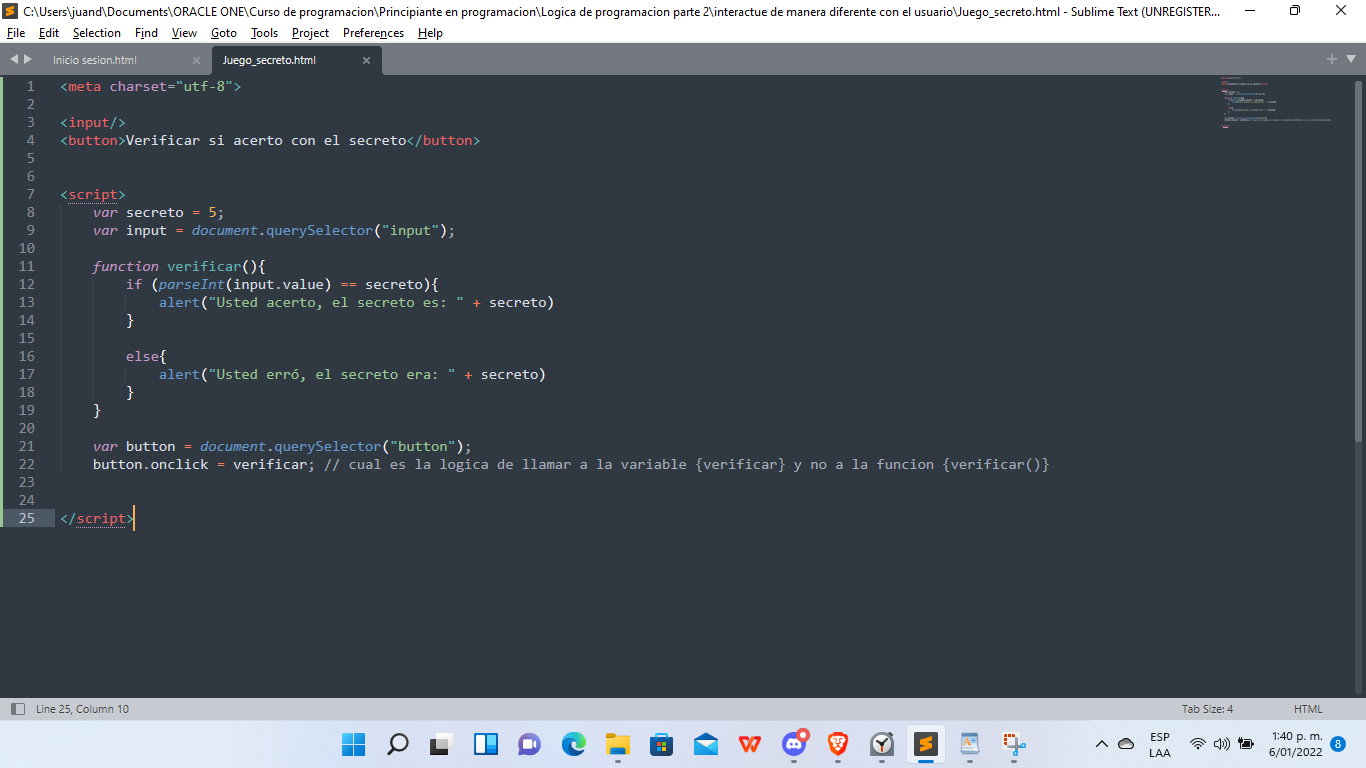Click 'var secreto = 5;' code line
The width and height of the screenshot is (1366, 768).
tap(159, 212)
